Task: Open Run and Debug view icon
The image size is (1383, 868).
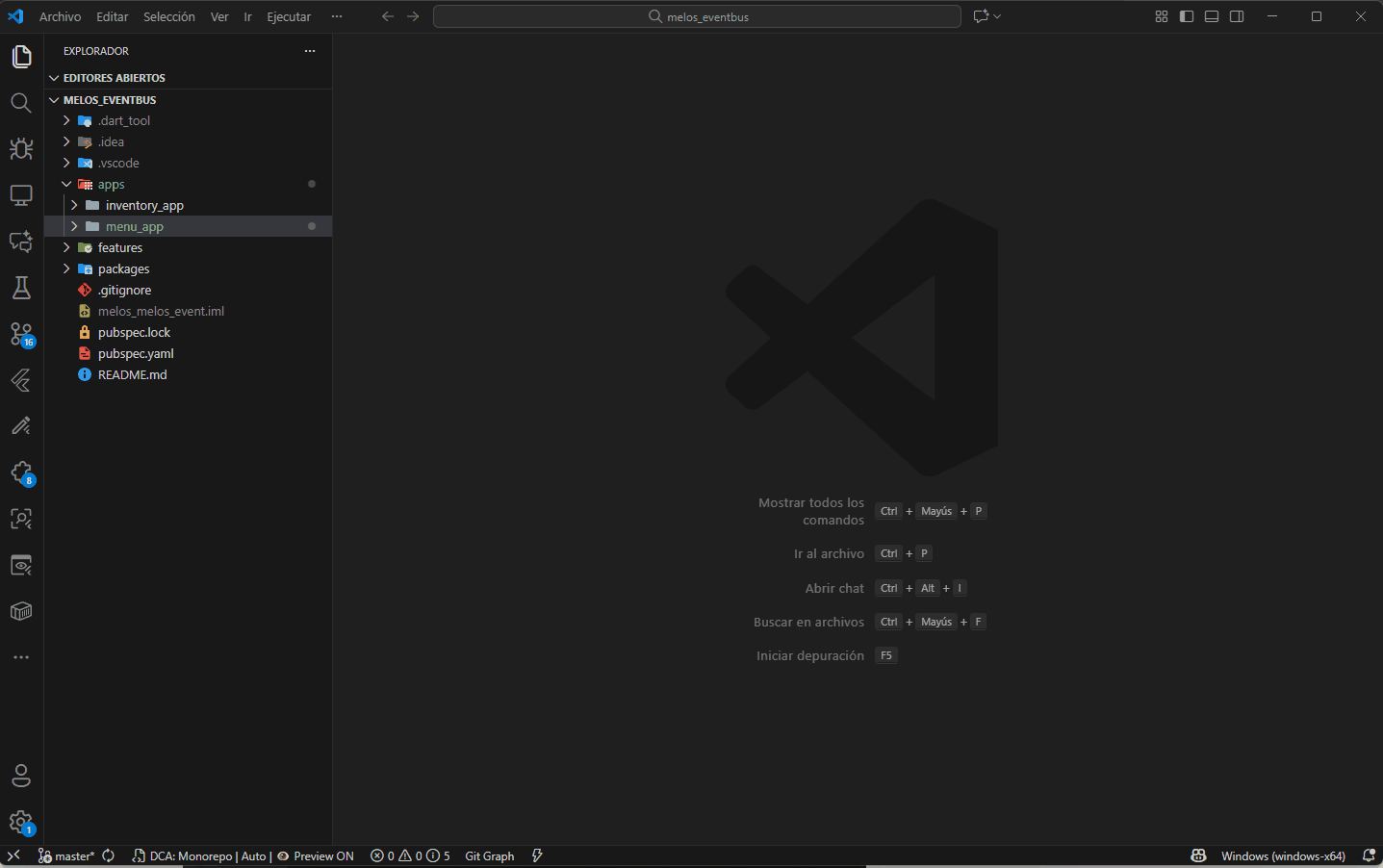Action: pyautogui.click(x=21, y=149)
